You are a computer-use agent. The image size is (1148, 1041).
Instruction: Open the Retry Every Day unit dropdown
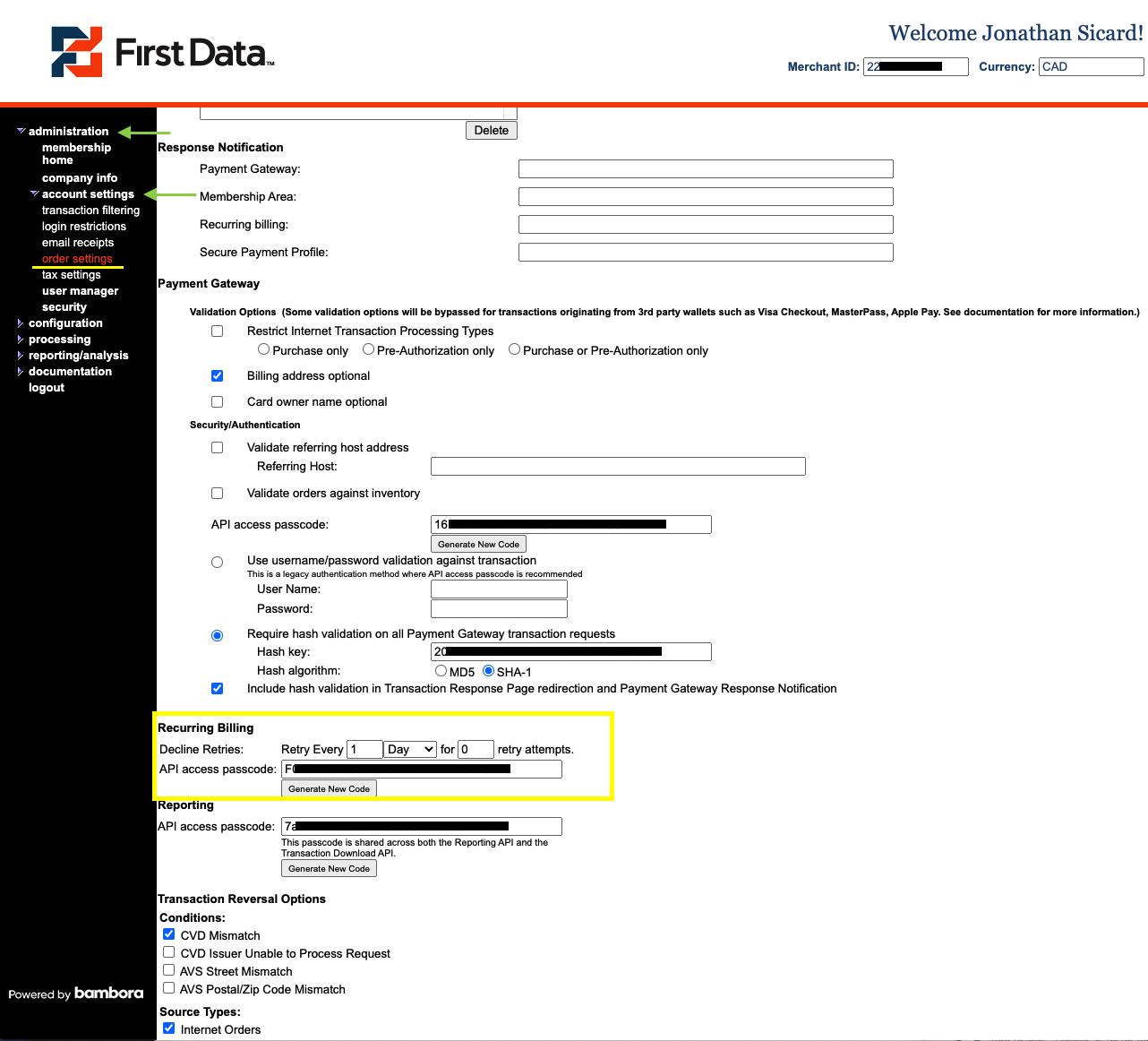pyautogui.click(x=410, y=749)
